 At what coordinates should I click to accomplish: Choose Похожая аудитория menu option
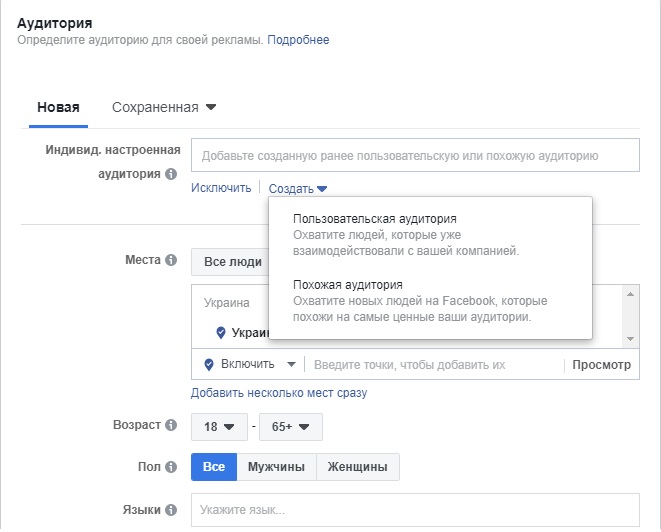coord(430,301)
